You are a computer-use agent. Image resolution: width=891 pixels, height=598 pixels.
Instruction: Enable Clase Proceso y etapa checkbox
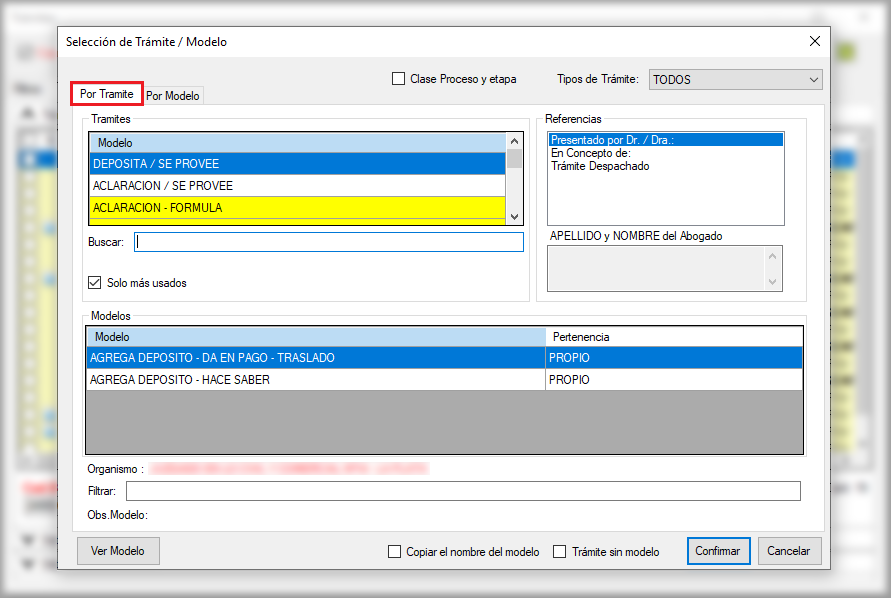pyautogui.click(x=399, y=79)
